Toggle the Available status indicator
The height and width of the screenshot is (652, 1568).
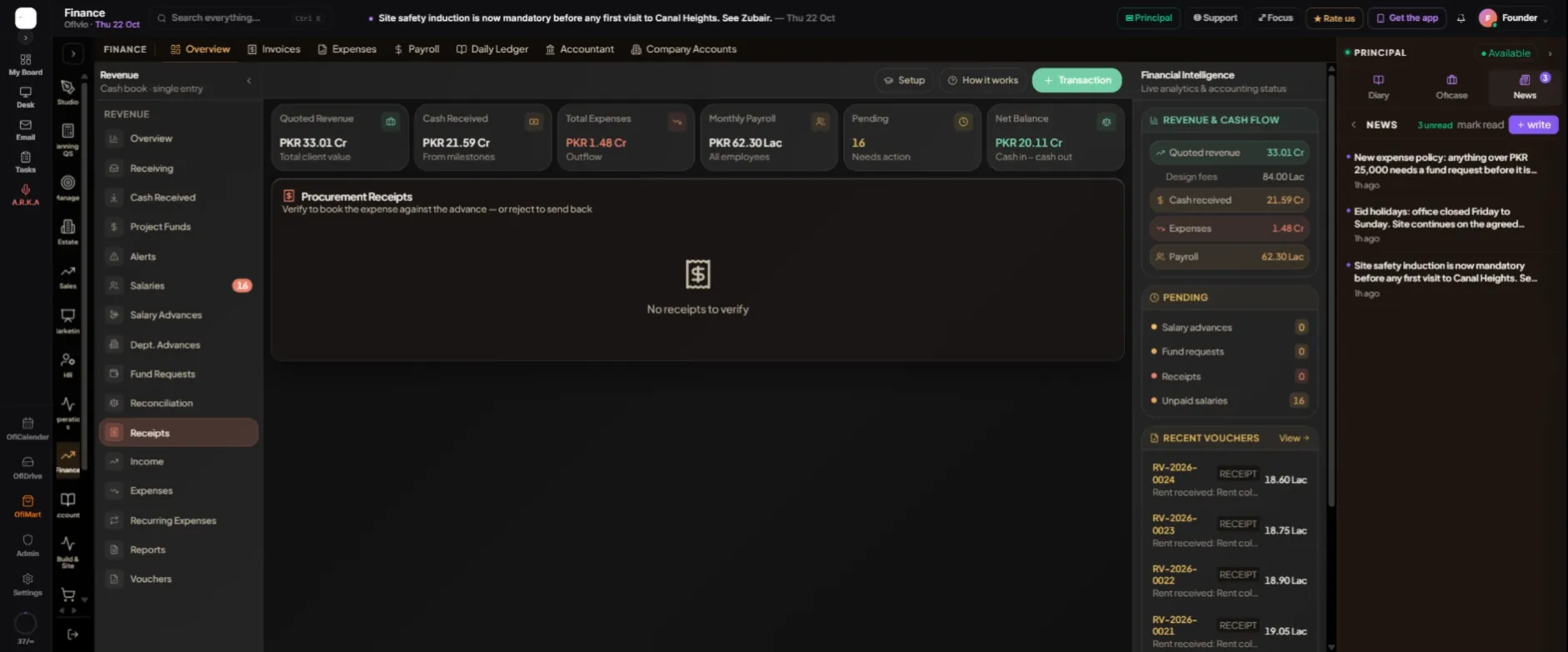point(1506,53)
